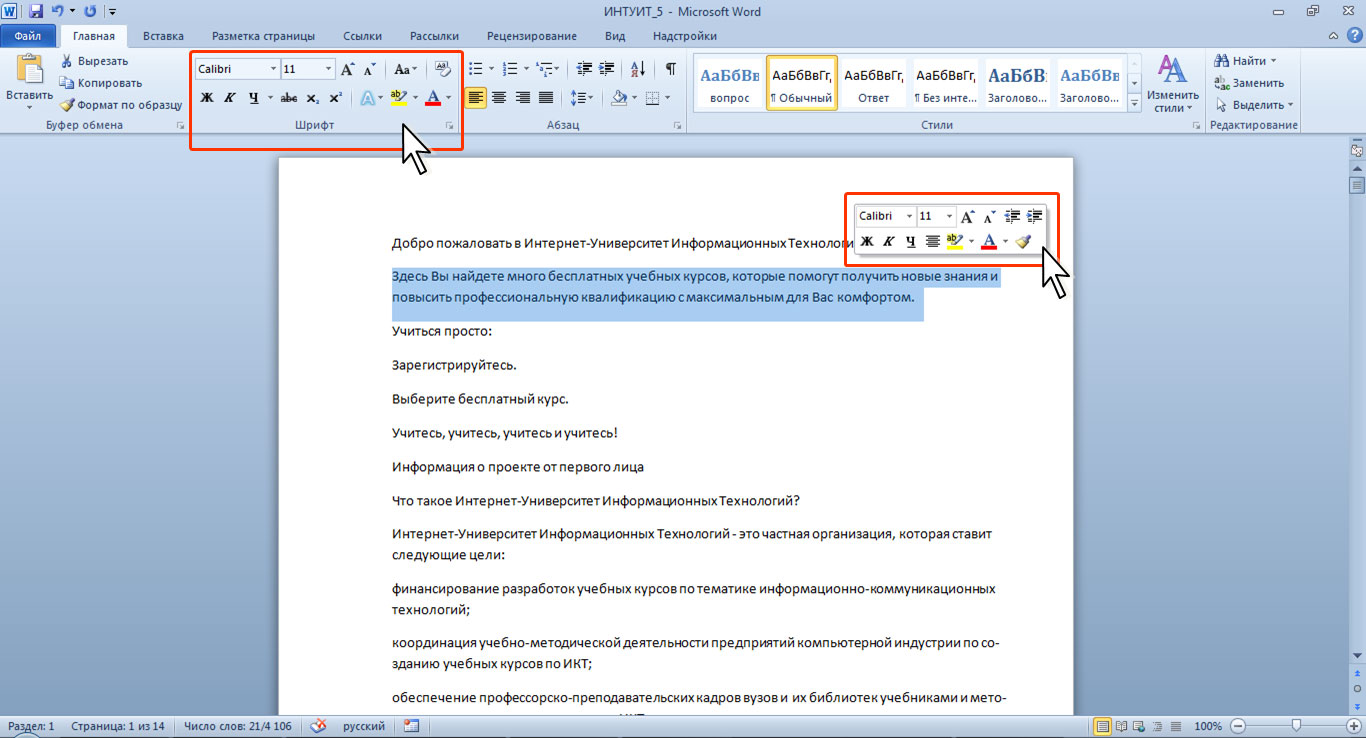Screen dimensions: 1366x738
Task: Click ribbon yellow text highlight color button
Action: (x=398, y=98)
